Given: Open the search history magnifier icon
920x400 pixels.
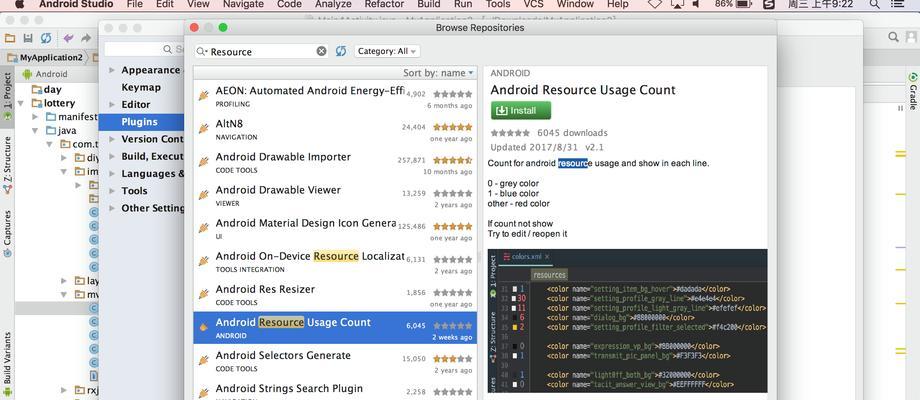Looking at the screenshot, I should [x=202, y=52].
